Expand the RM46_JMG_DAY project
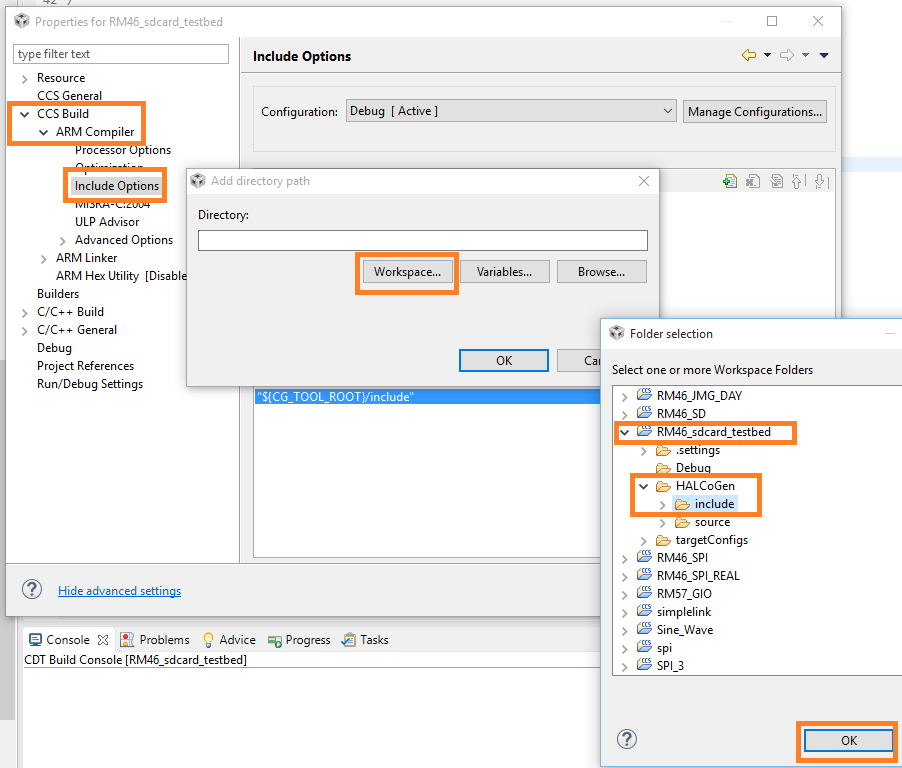The image size is (902, 768). (x=625, y=396)
